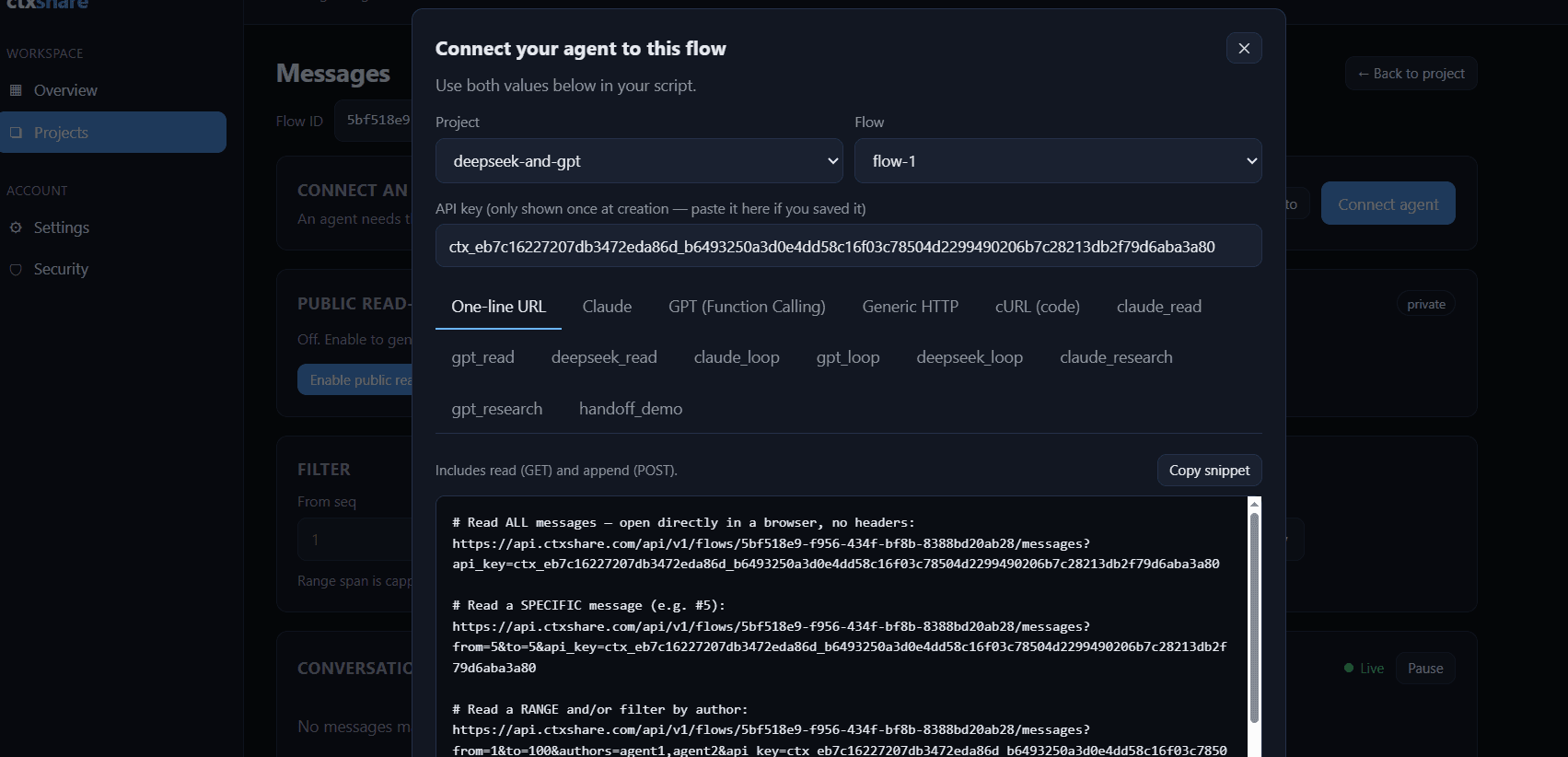Click the 'Read a SPECIFIC message' comment line
The width and height of the screenshot is (1568, 757).
click(588, 605)
